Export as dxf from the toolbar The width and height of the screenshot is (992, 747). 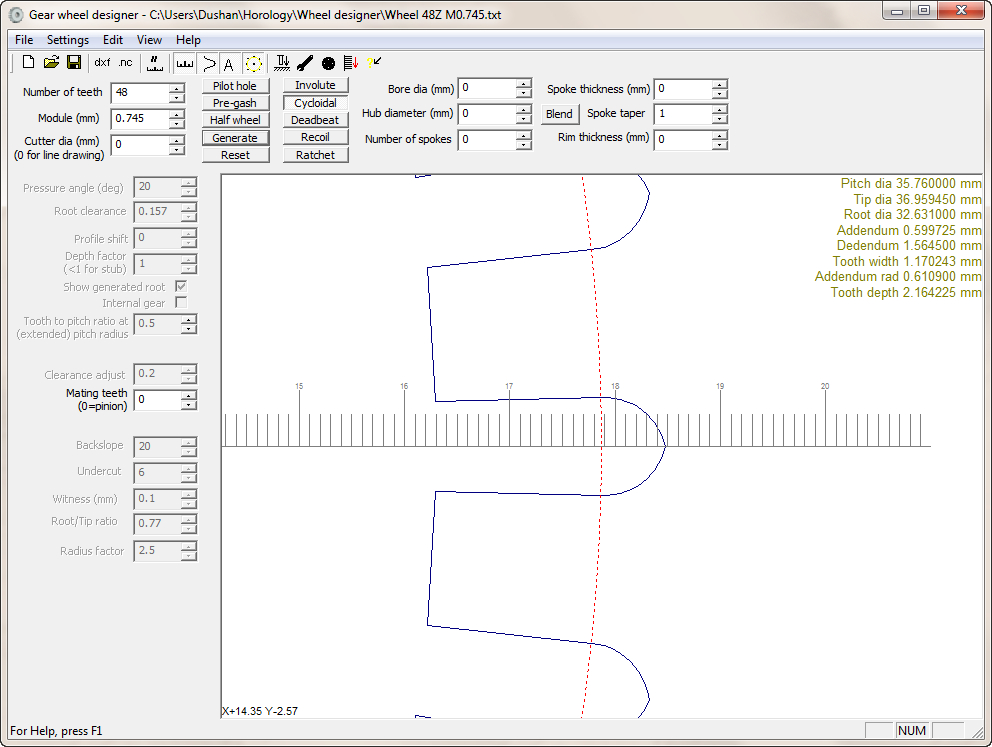(102, 63)
